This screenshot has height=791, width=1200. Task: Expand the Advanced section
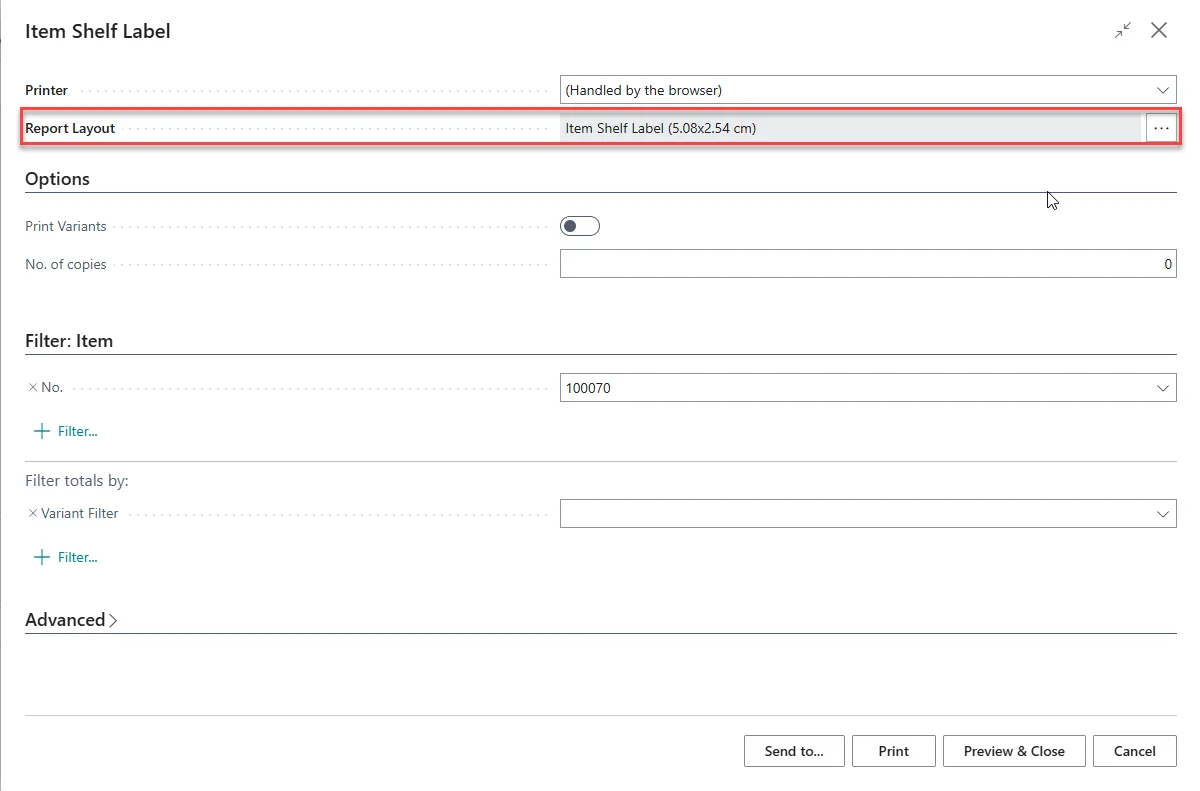pos(71,620)
